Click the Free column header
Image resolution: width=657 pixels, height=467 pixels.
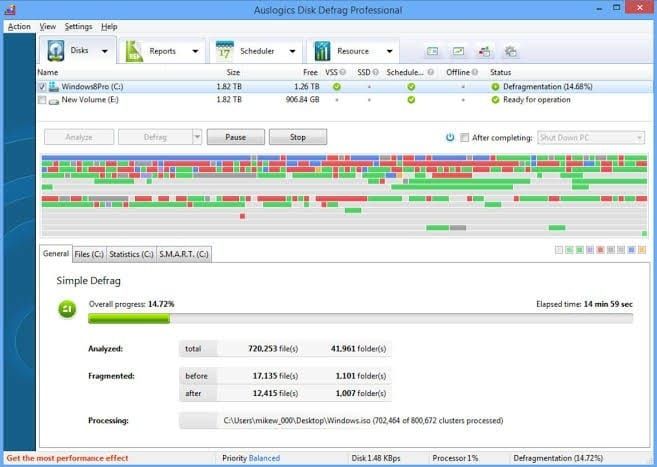pos(310,72)
